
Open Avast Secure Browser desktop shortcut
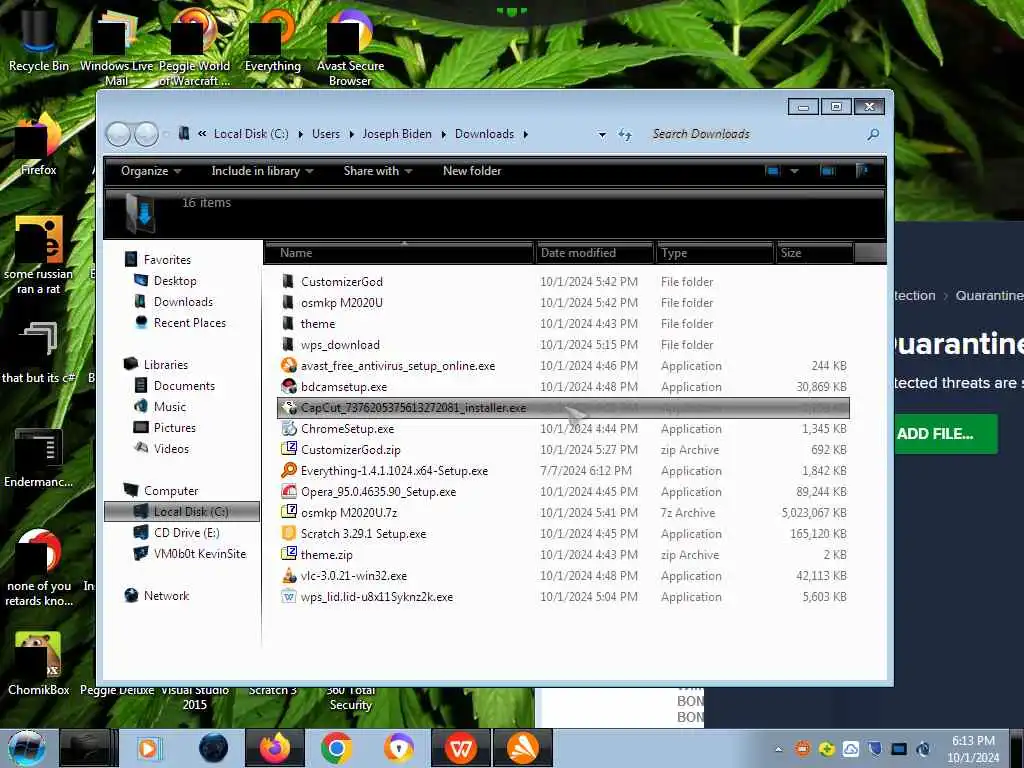(x=350, y=46)
